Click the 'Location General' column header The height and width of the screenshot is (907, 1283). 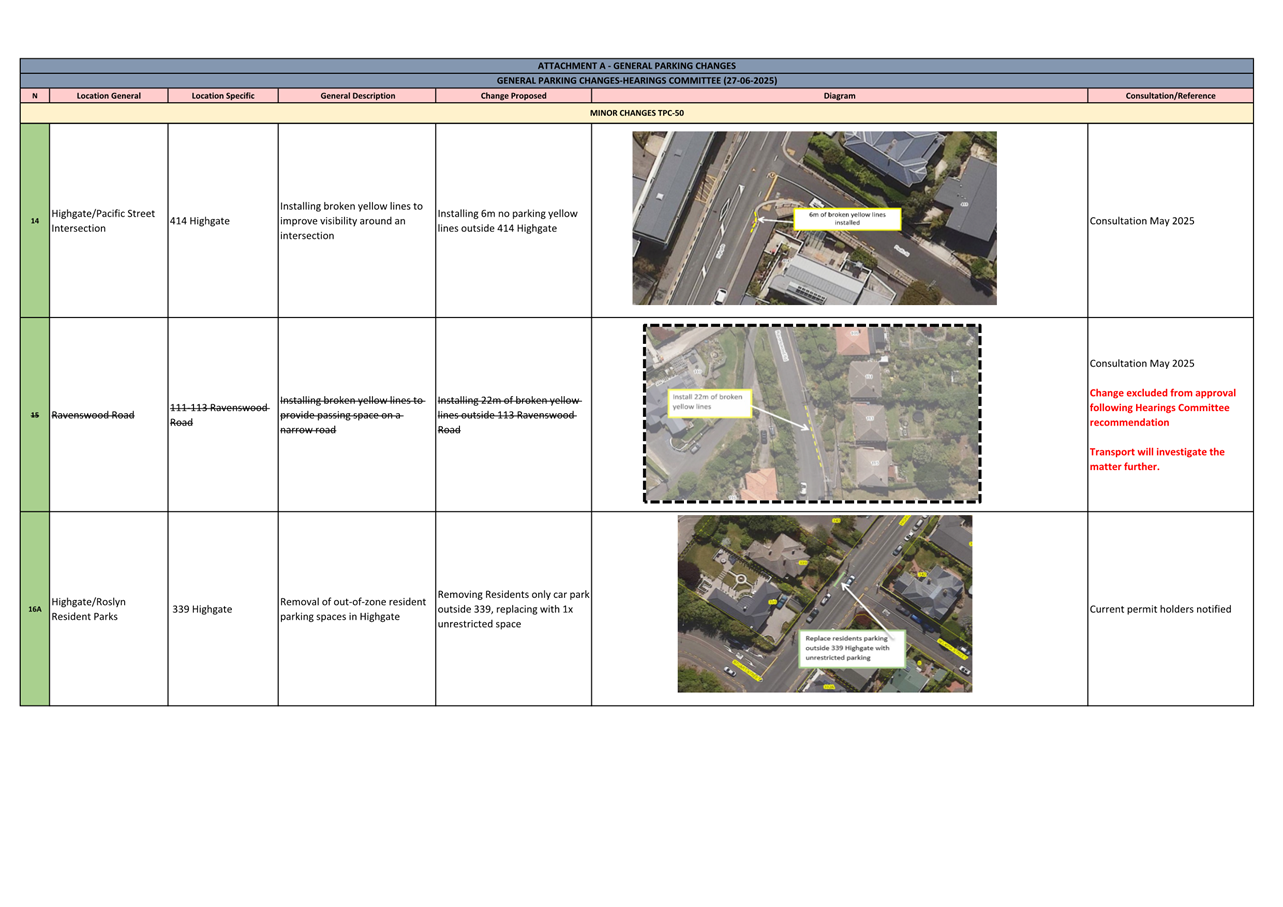click(109, 96)
